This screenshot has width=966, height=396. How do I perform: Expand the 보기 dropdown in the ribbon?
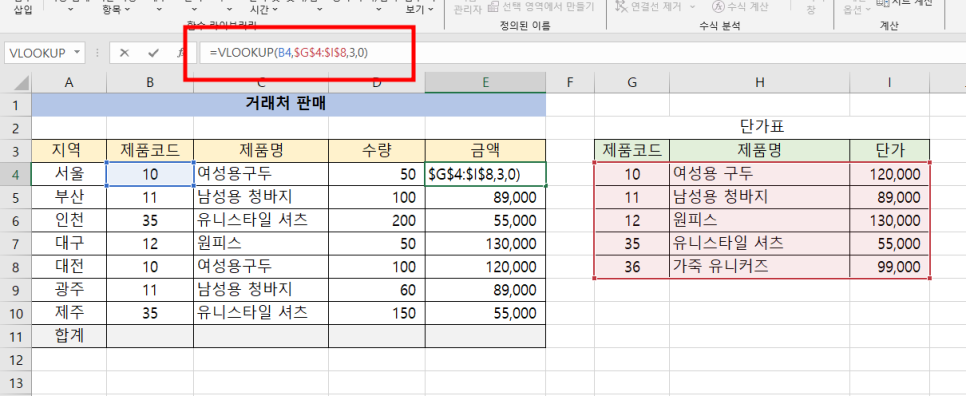(x=431, y=9)
